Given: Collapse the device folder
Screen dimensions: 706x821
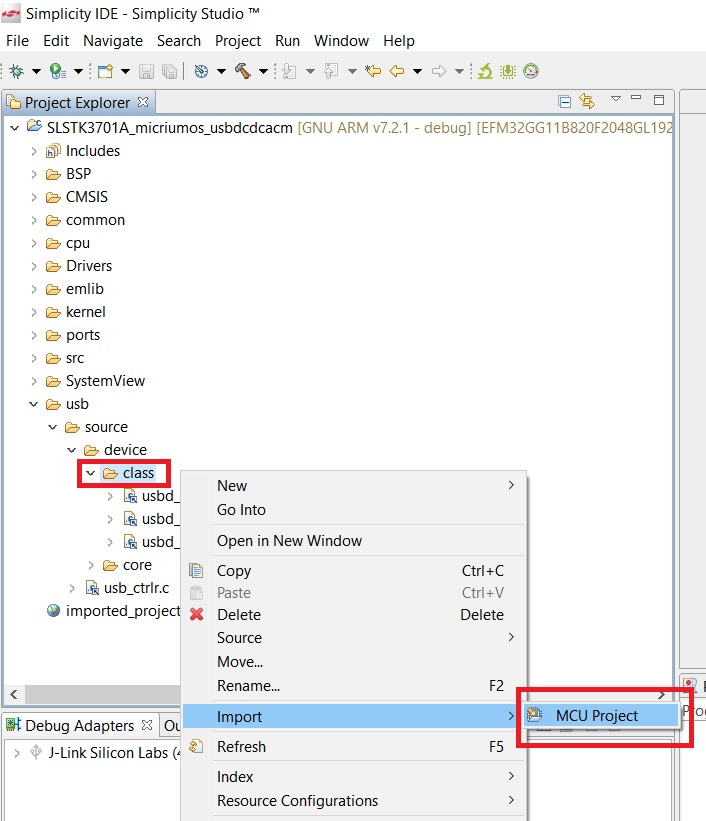Looking at the screenshot, I should tap(72, 450).
